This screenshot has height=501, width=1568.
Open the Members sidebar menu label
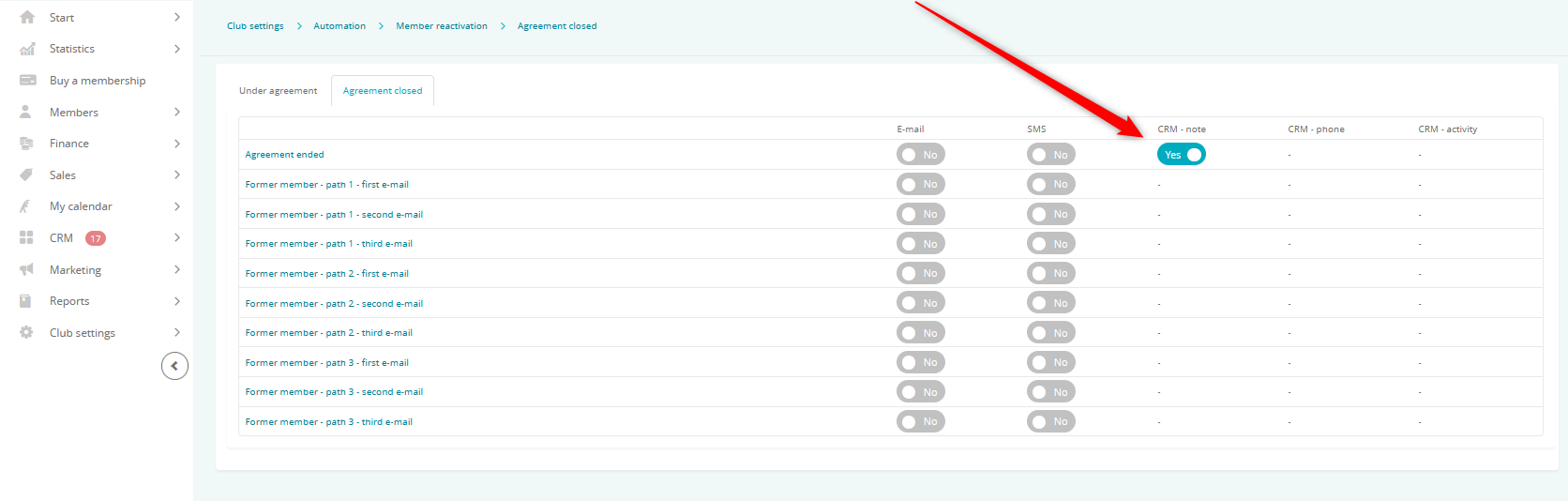point(74,113)
